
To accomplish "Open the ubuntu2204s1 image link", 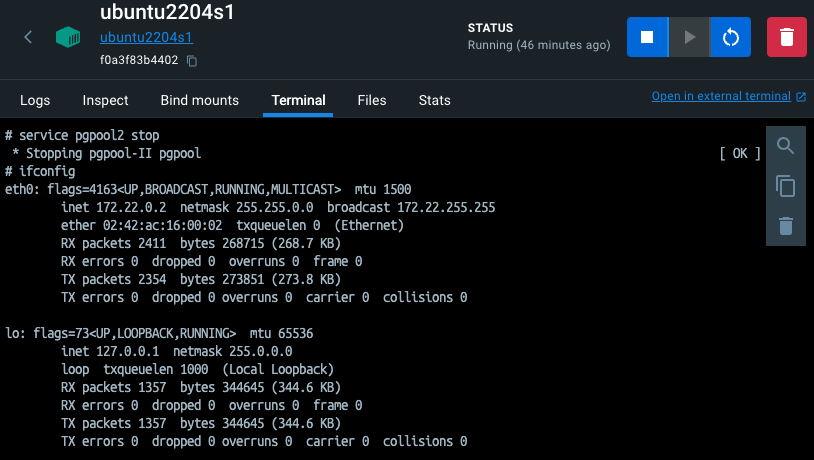I will [x=146, y=38].
